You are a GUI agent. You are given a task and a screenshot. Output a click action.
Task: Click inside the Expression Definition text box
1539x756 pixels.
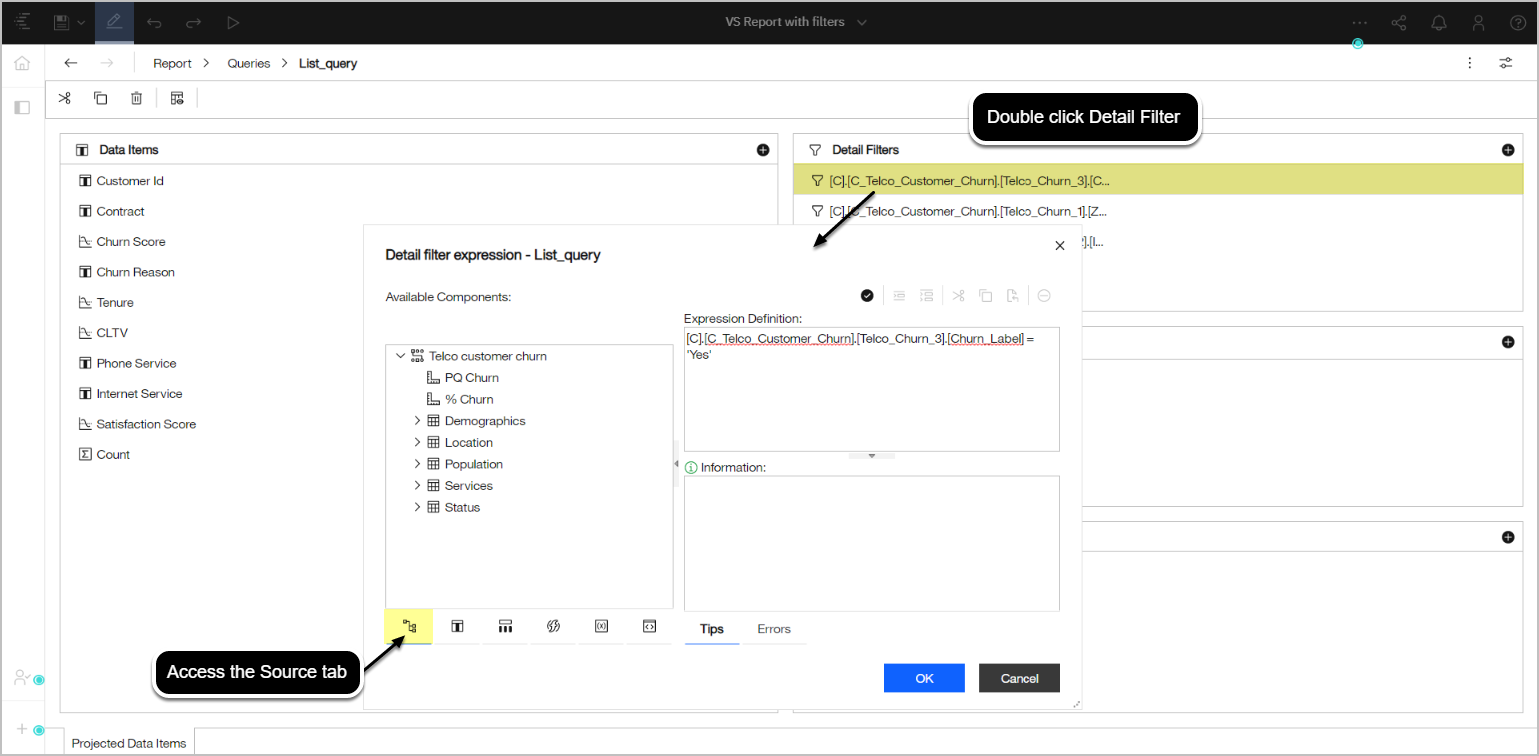(x=870, y=400)
